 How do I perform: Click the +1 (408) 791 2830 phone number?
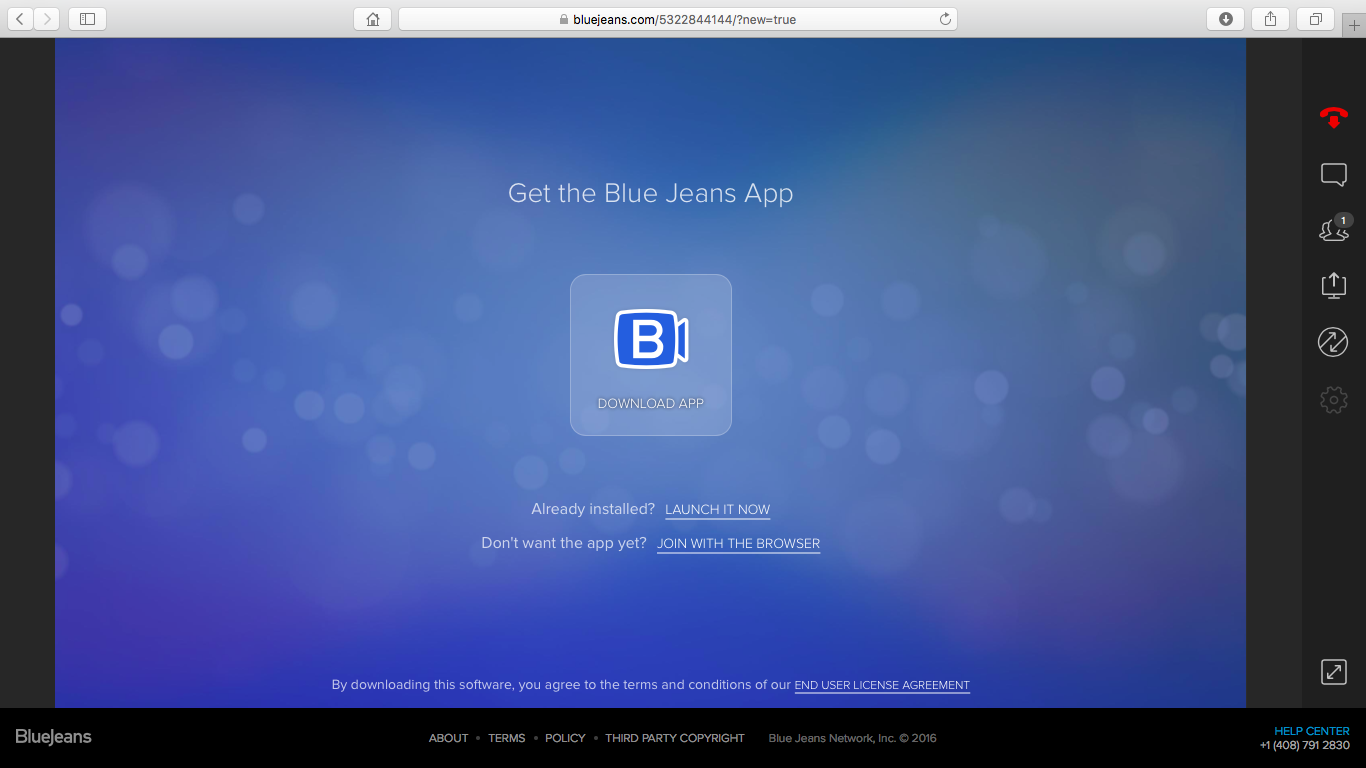tap(1305, 745)
